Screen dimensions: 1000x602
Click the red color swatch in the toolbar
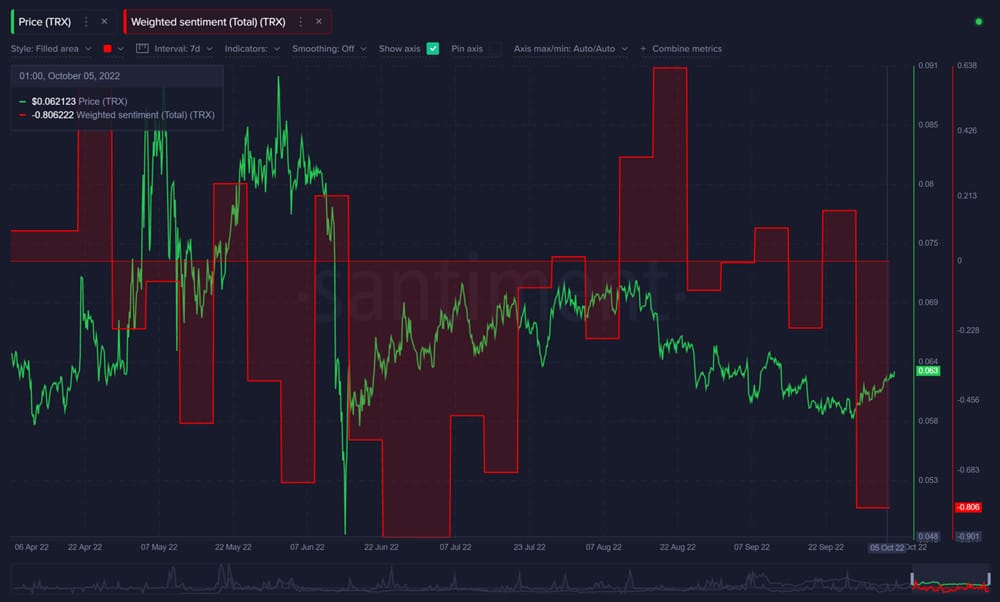click(x=105, y=48)
